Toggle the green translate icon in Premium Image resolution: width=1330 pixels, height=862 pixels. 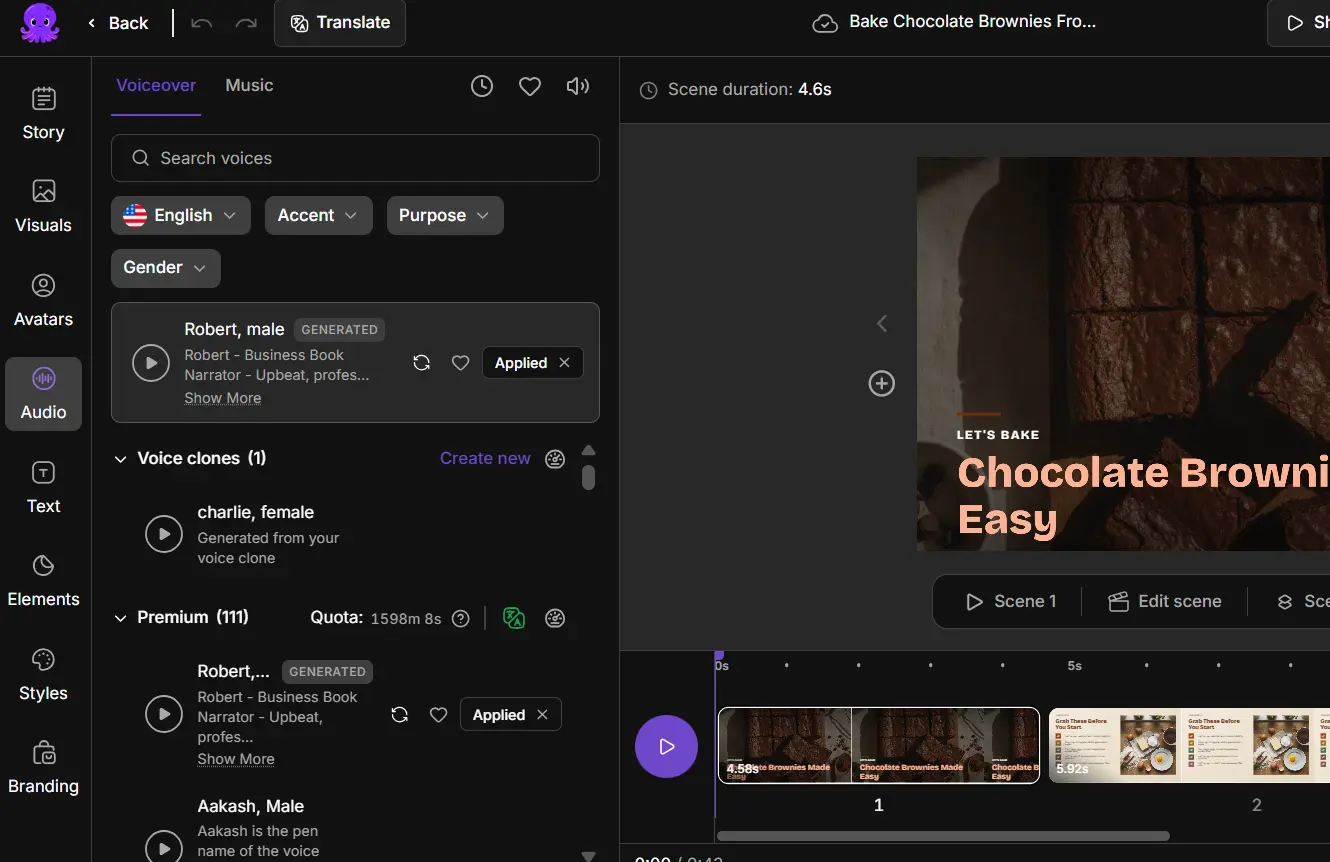(x=514, y=618)
